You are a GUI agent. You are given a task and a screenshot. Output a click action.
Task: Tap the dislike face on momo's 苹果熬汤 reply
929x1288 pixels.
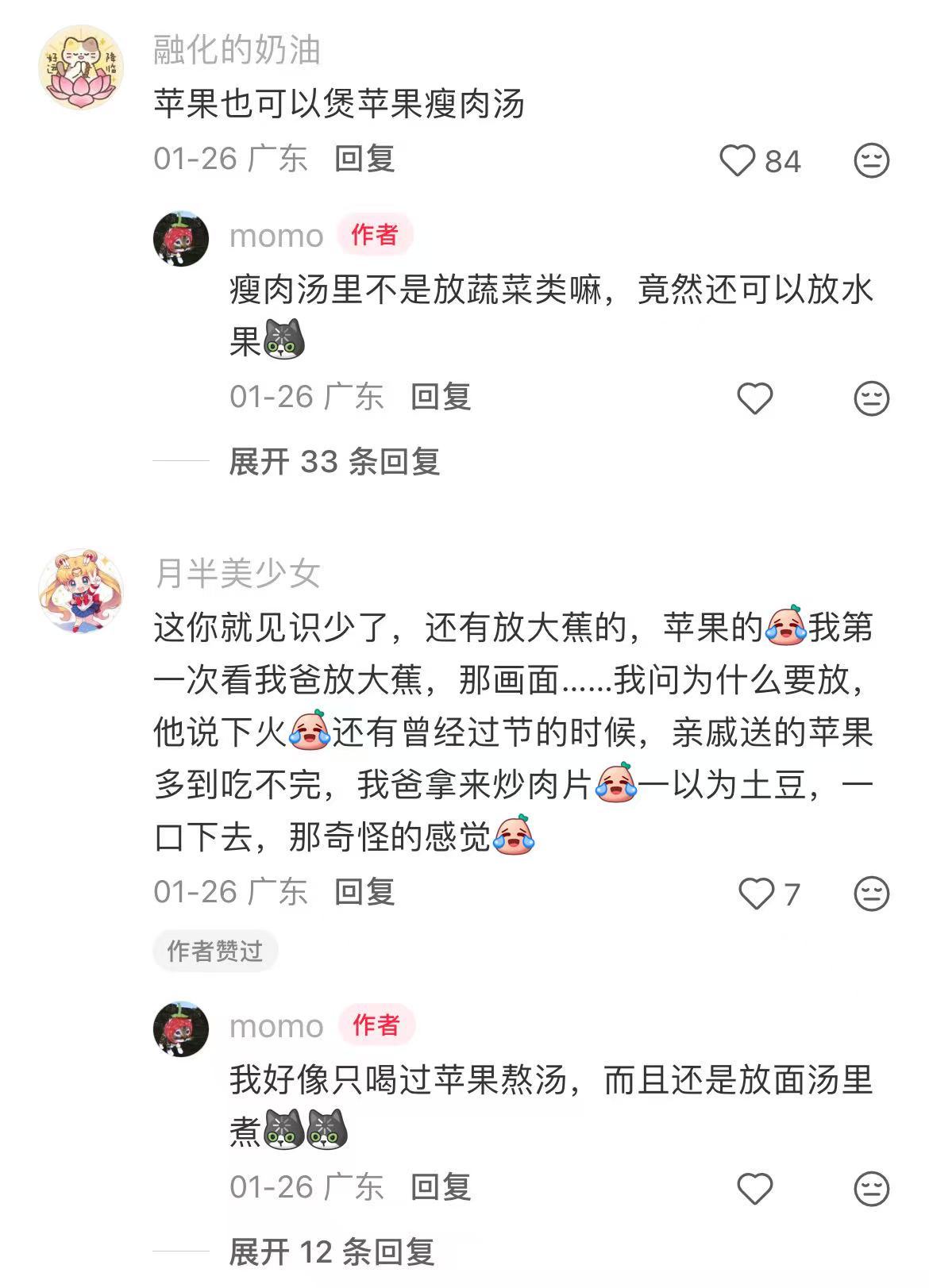point(871,1189)
